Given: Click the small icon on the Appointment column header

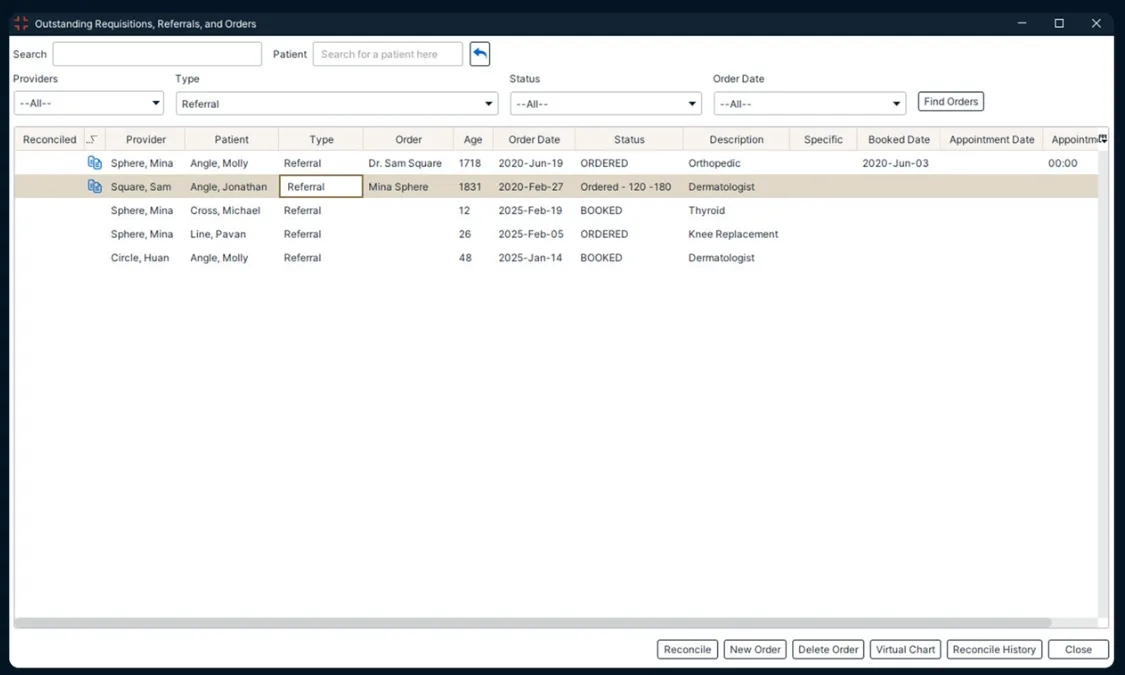Looking at the screenshot, I should (1103, 139).
